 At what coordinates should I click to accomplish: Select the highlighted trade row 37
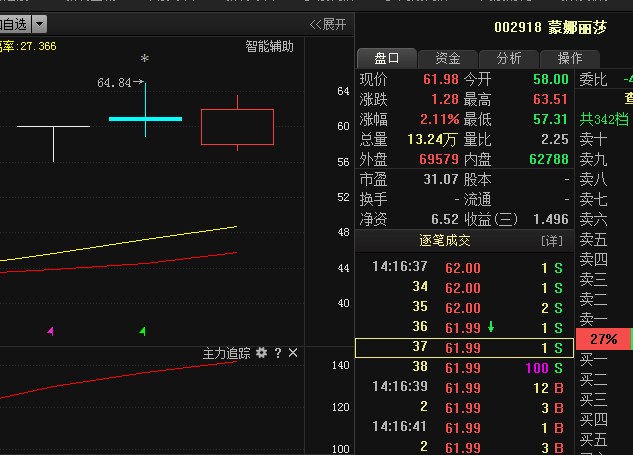point(464,348)
